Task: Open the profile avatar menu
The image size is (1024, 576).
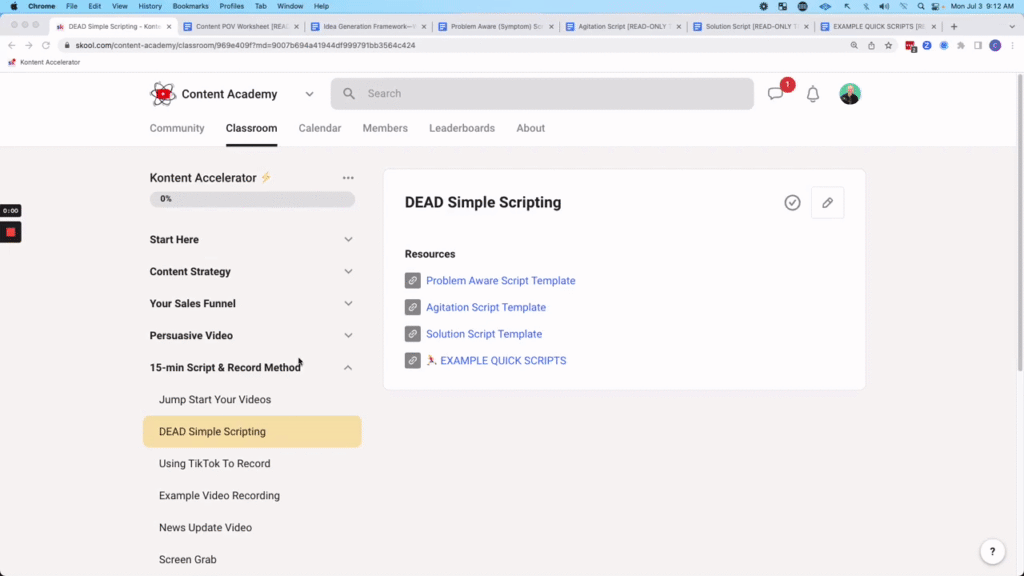Action: [x=850, y=94]
